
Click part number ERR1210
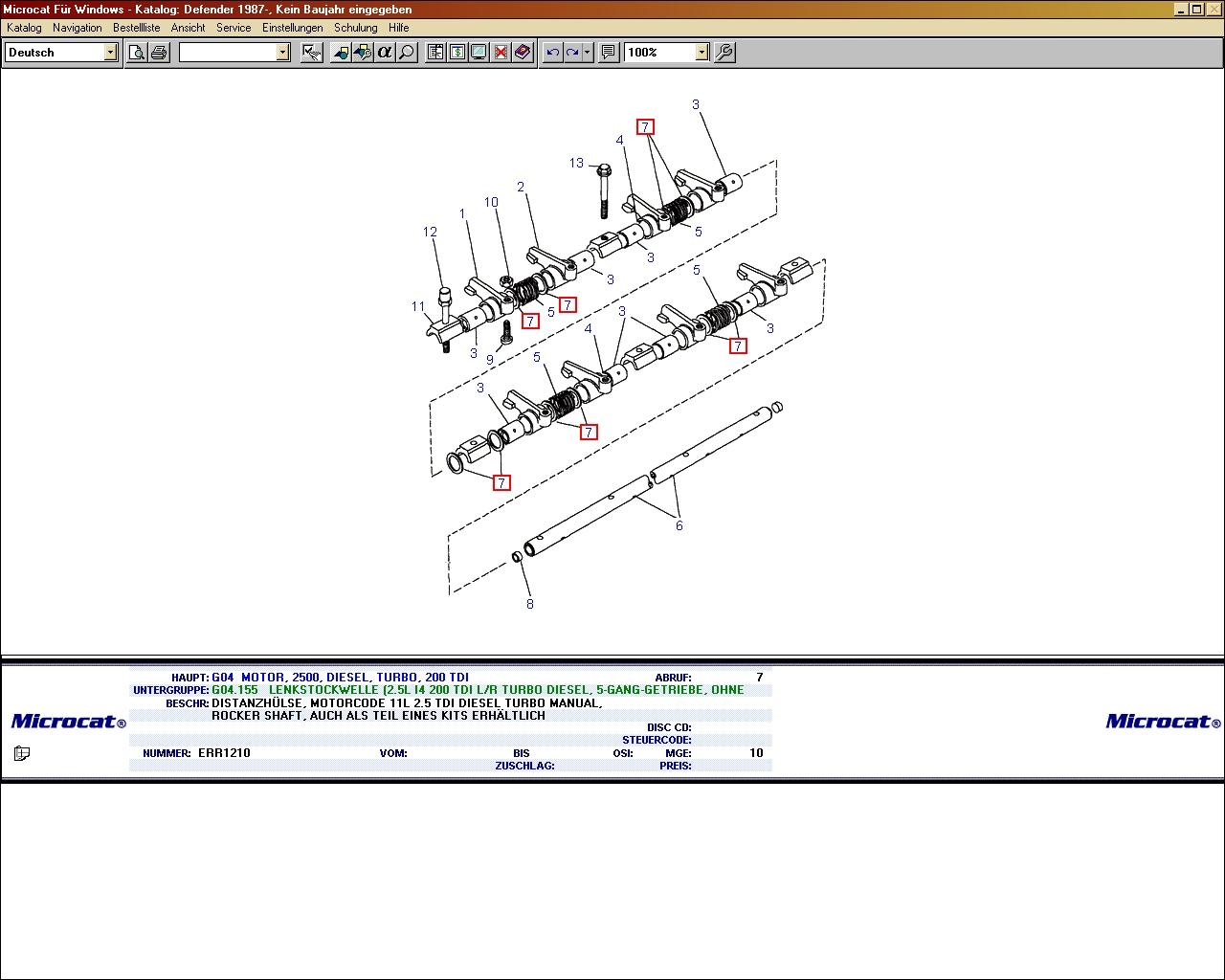pyautogui.click(x=224, y=753)
